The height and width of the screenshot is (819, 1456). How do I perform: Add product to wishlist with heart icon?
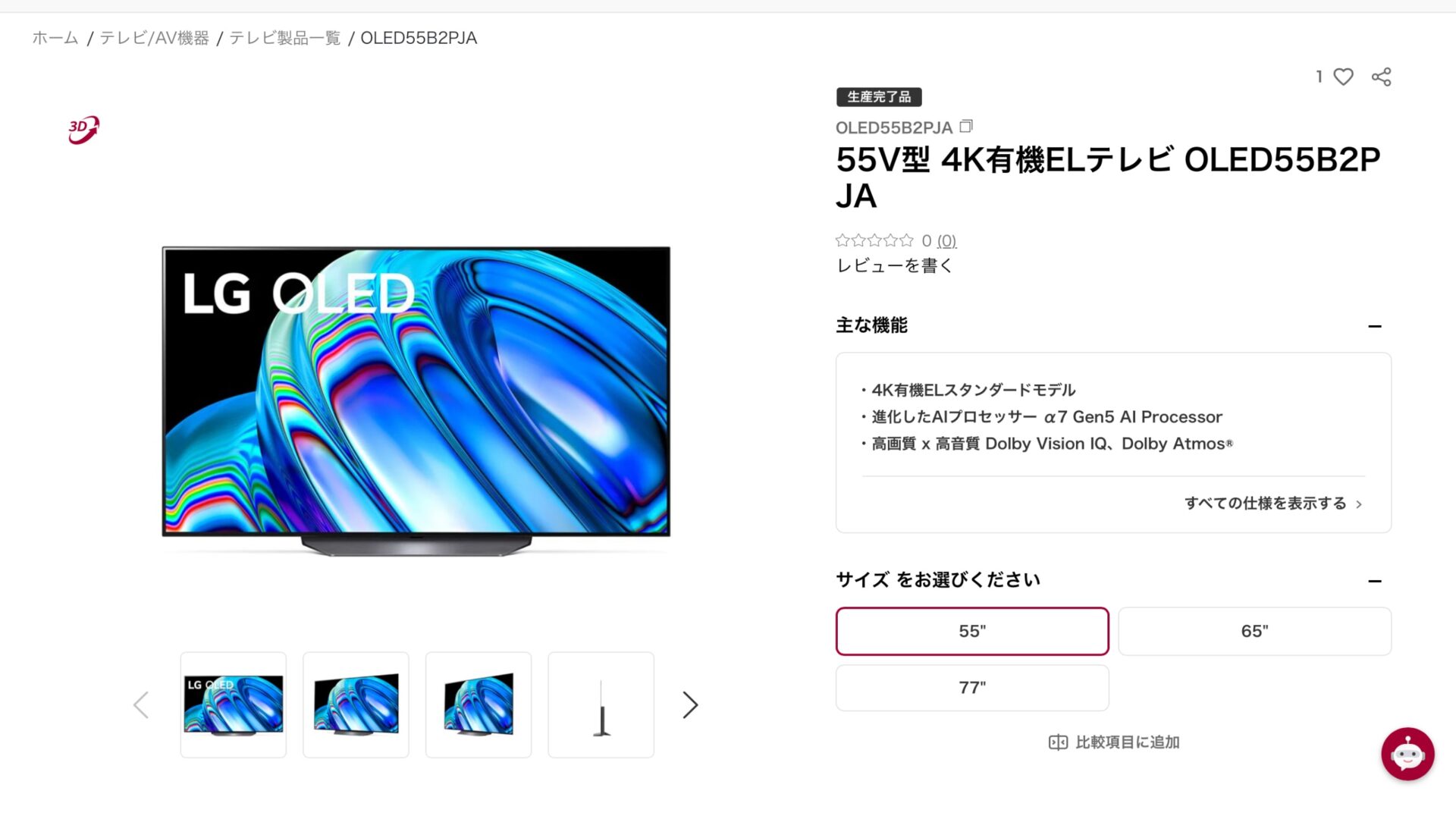pyautogui.click(x=1343, y=77)
